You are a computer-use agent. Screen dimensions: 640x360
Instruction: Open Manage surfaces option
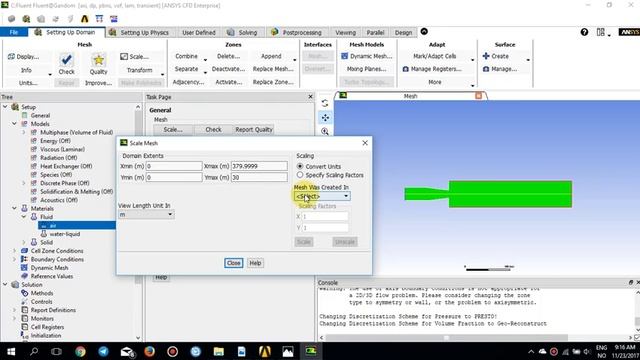point(500,69)
